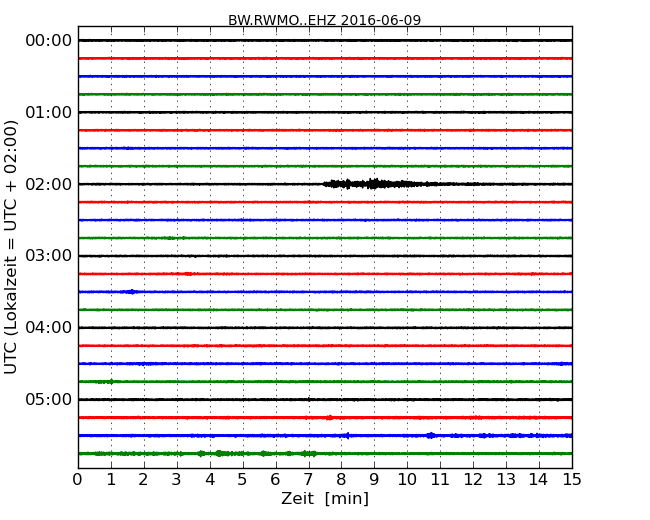Click the red bump near minute 7.6
The width and height of the screenshot is (650, 520).
point(329,418)
